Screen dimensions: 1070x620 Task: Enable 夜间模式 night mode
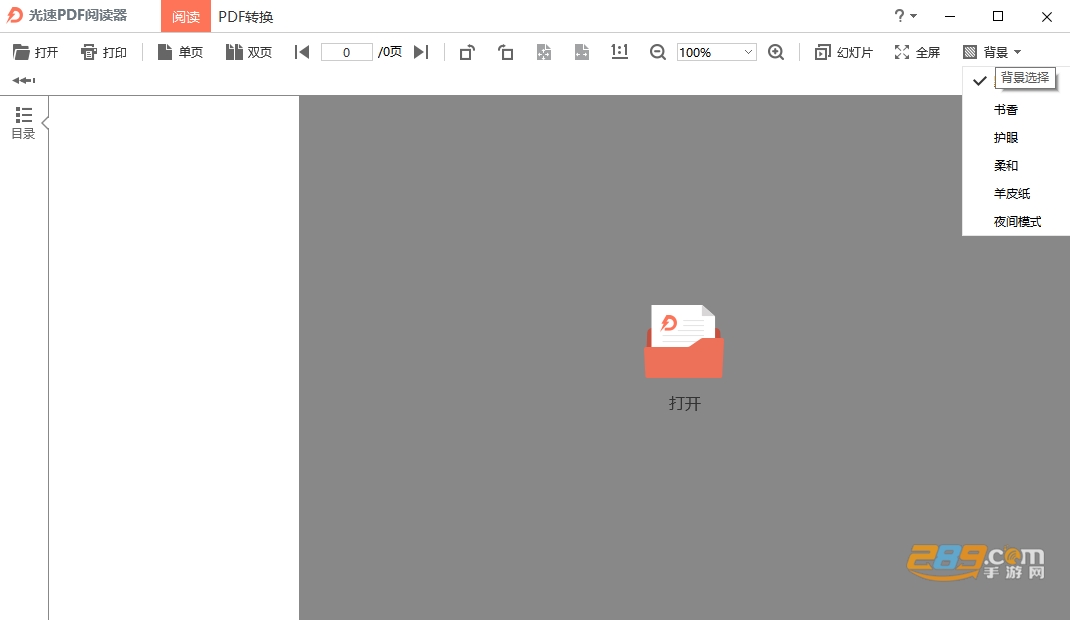tap(1016, 221)
